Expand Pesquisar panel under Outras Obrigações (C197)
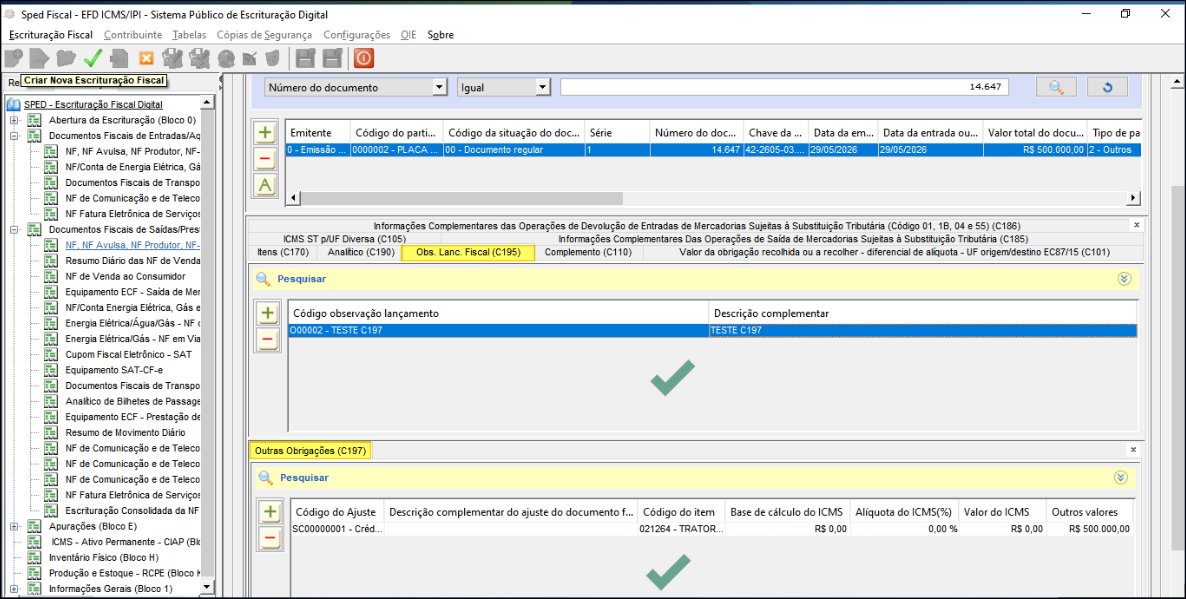The width and height of the screenshot is (1186, 599). 1121,477
